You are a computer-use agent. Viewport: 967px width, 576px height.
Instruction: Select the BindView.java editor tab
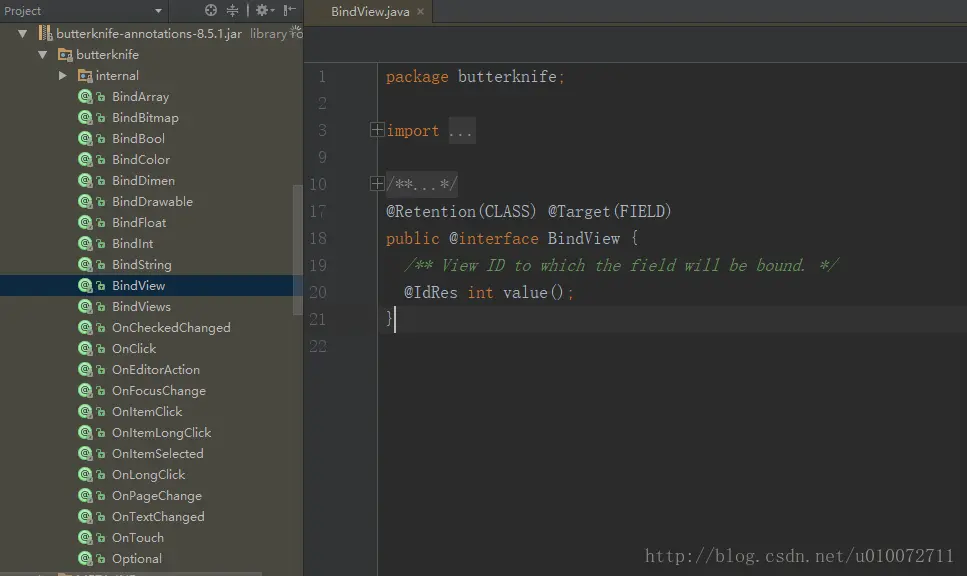[x=370, y=12]
